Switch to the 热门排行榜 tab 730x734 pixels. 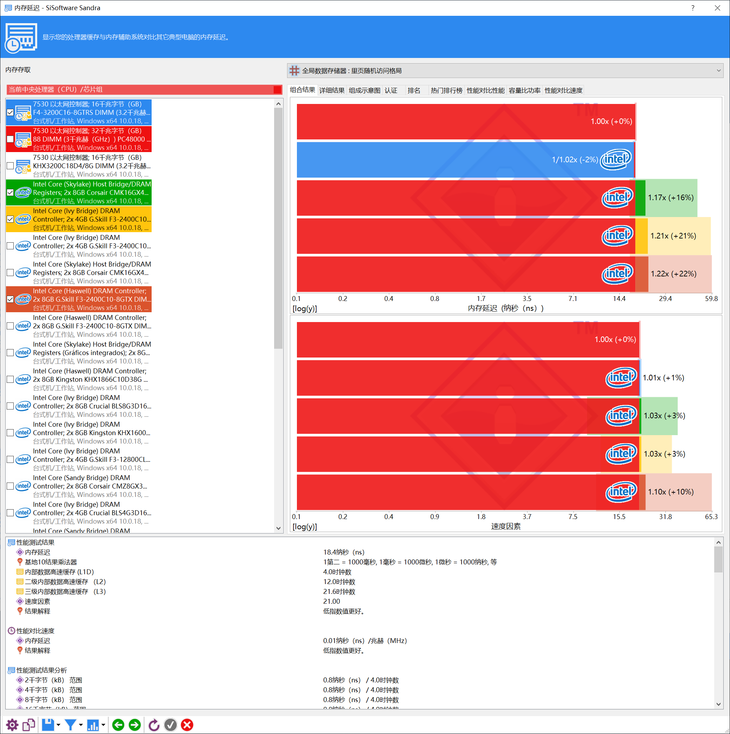(446, 90)
